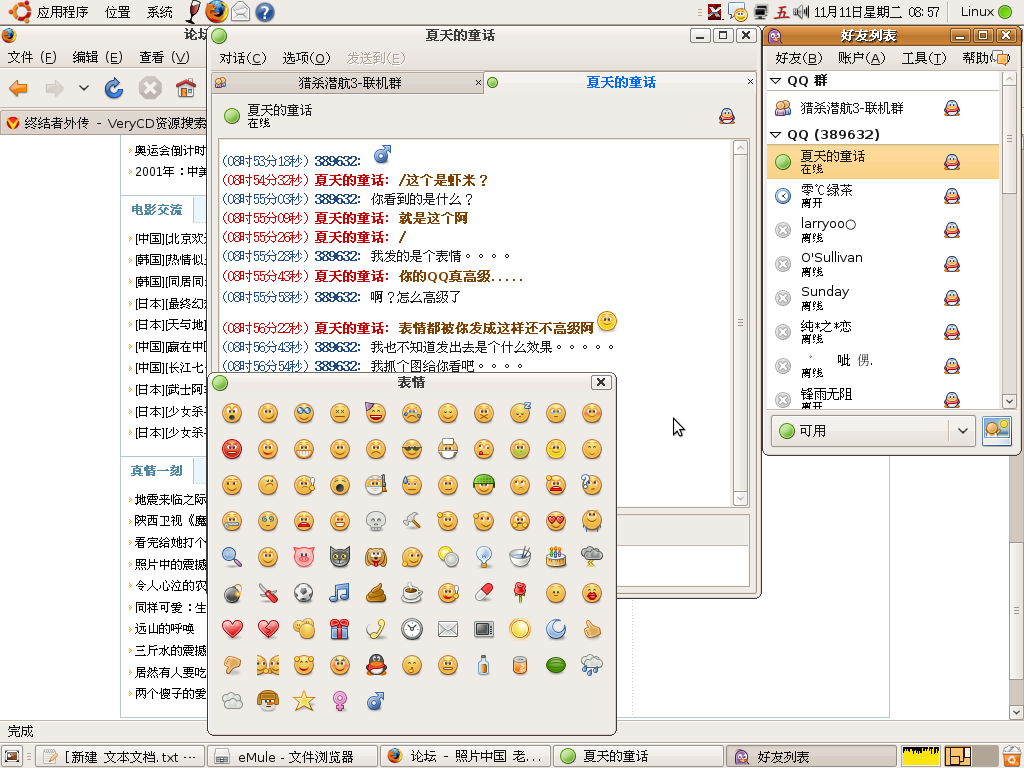Open eMule taskbar button
The height and width of the screenshot is (768, 1024).
pos(293,756)
